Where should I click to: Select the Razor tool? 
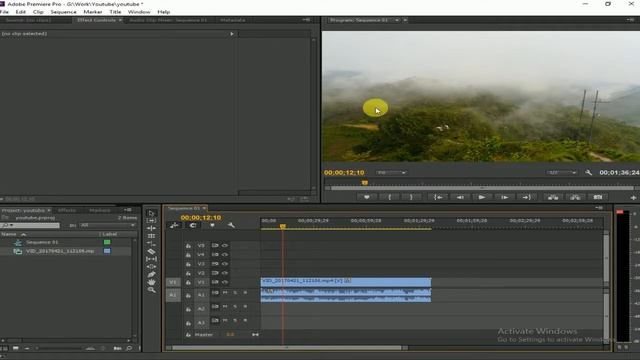pos(151,251)
